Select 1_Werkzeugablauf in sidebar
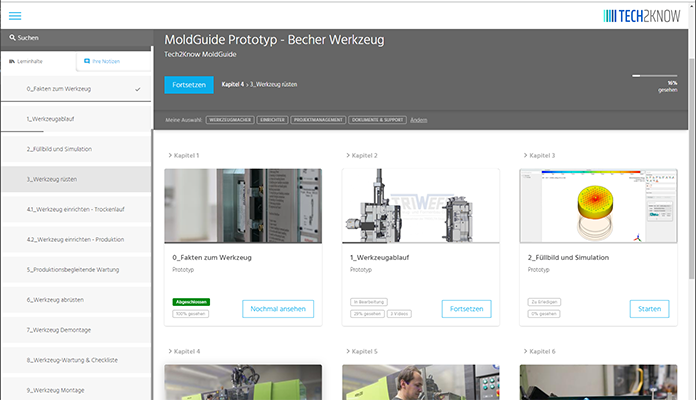This screenshot has height=400, width=696. click(x=76, y=119)
